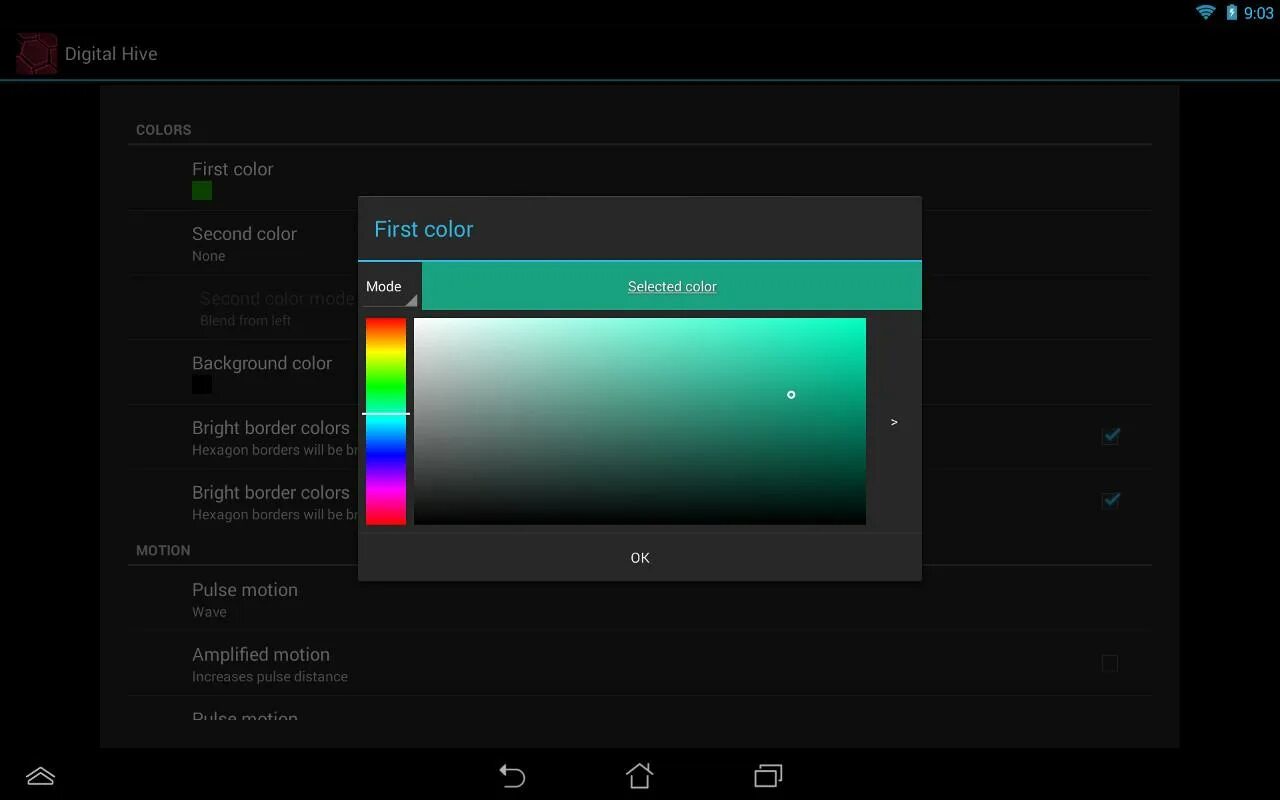Toggle the second Bright border colors checkbox
The height and width of the screenshot is (800, 1280).
click(x=1110, y=501)
